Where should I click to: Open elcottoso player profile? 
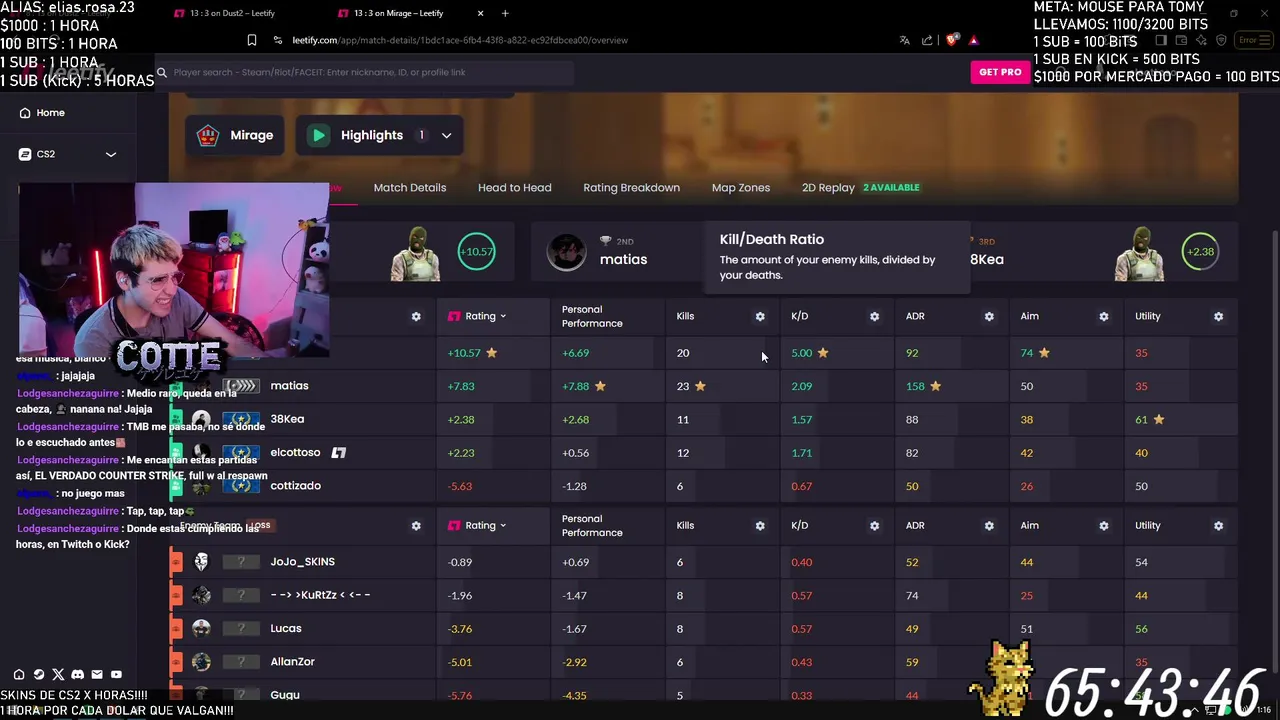(295, 453)
